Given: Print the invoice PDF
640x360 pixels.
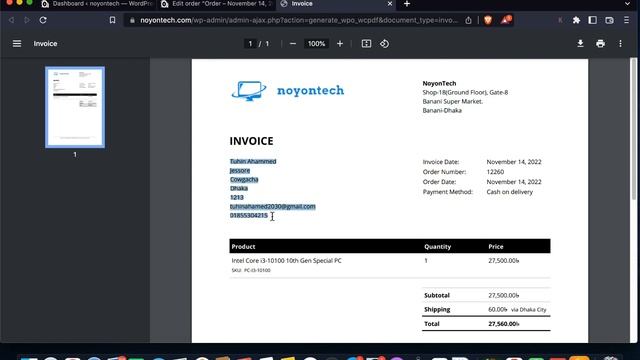Looking at the screenshot, I should tap(600, 44).
